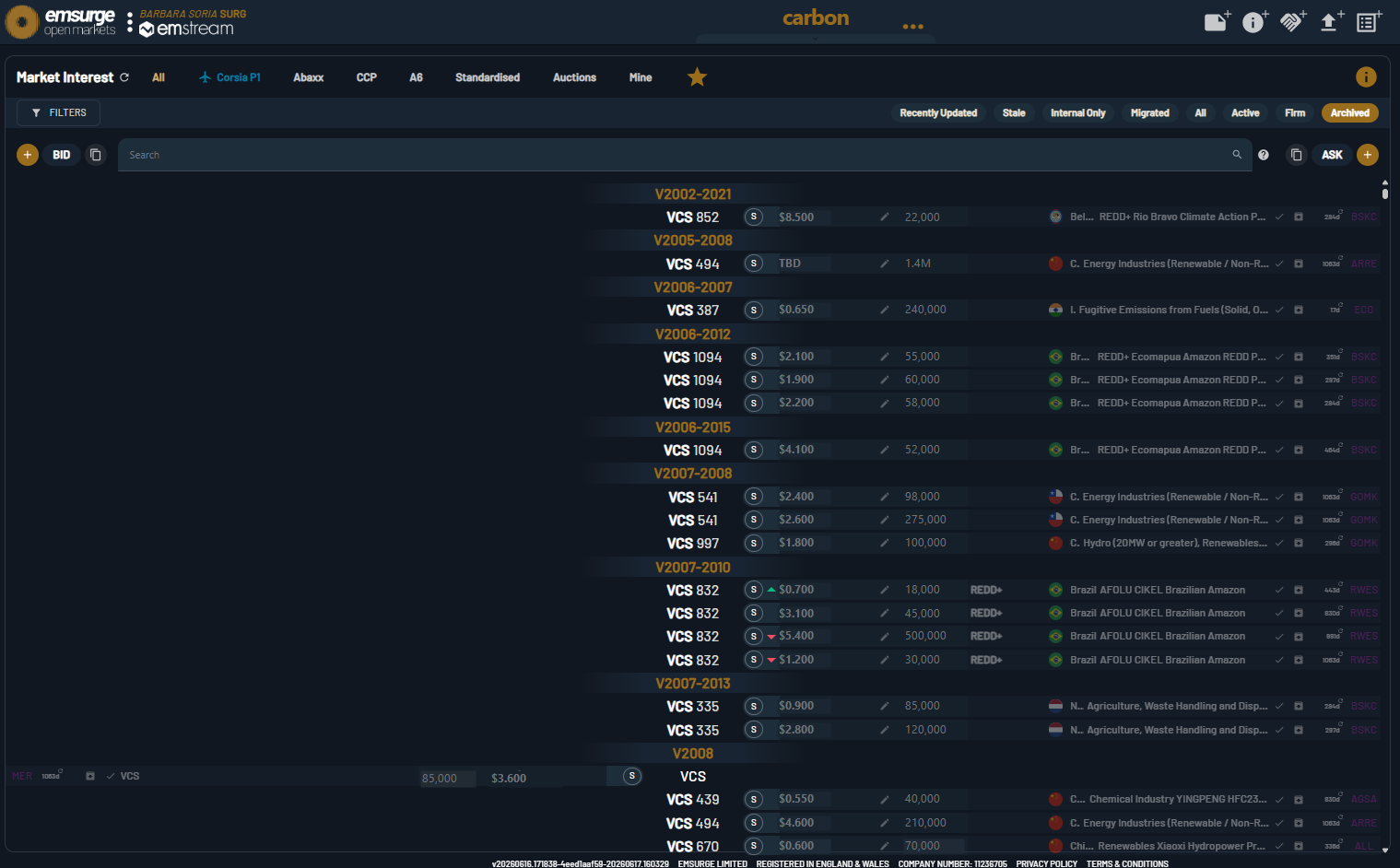This screenshot has width=1400, height=868.
Task: Switch to the A6 tab
Action: tap(417, 77)
